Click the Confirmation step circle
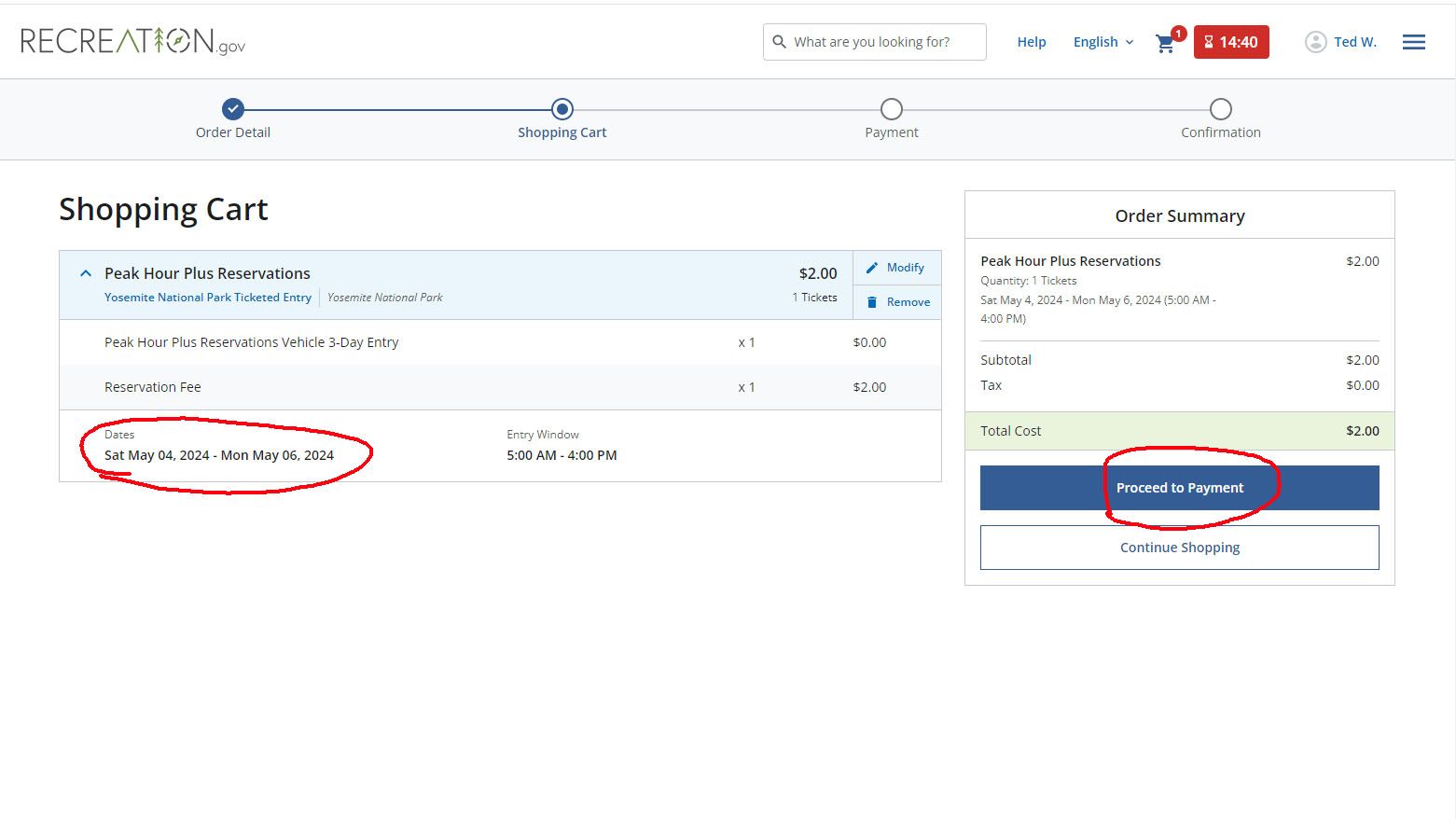 1220,109
